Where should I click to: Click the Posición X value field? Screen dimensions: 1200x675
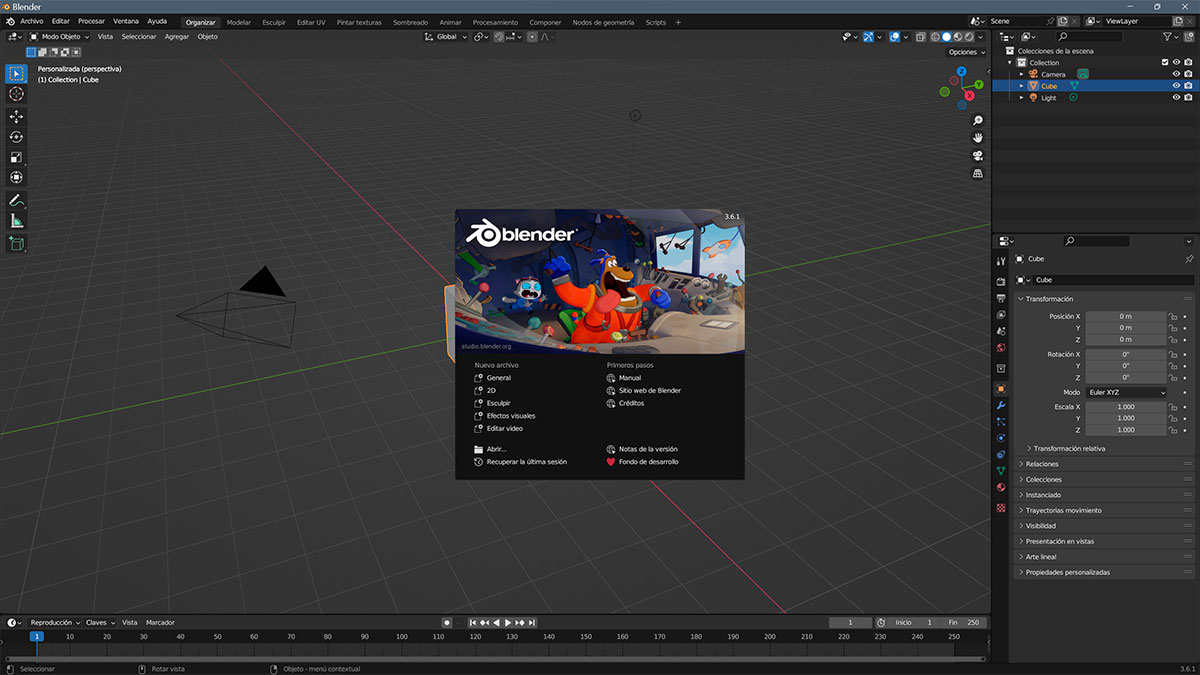click(x=1126, y=316)
